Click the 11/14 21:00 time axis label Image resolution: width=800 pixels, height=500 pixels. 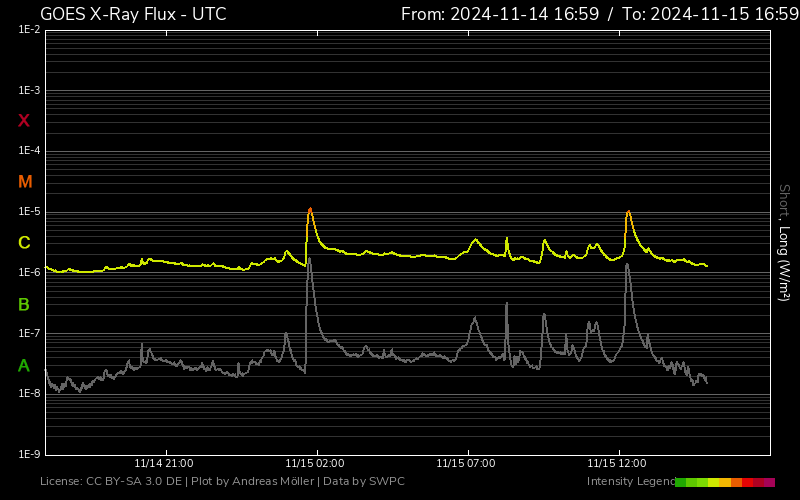164,464
